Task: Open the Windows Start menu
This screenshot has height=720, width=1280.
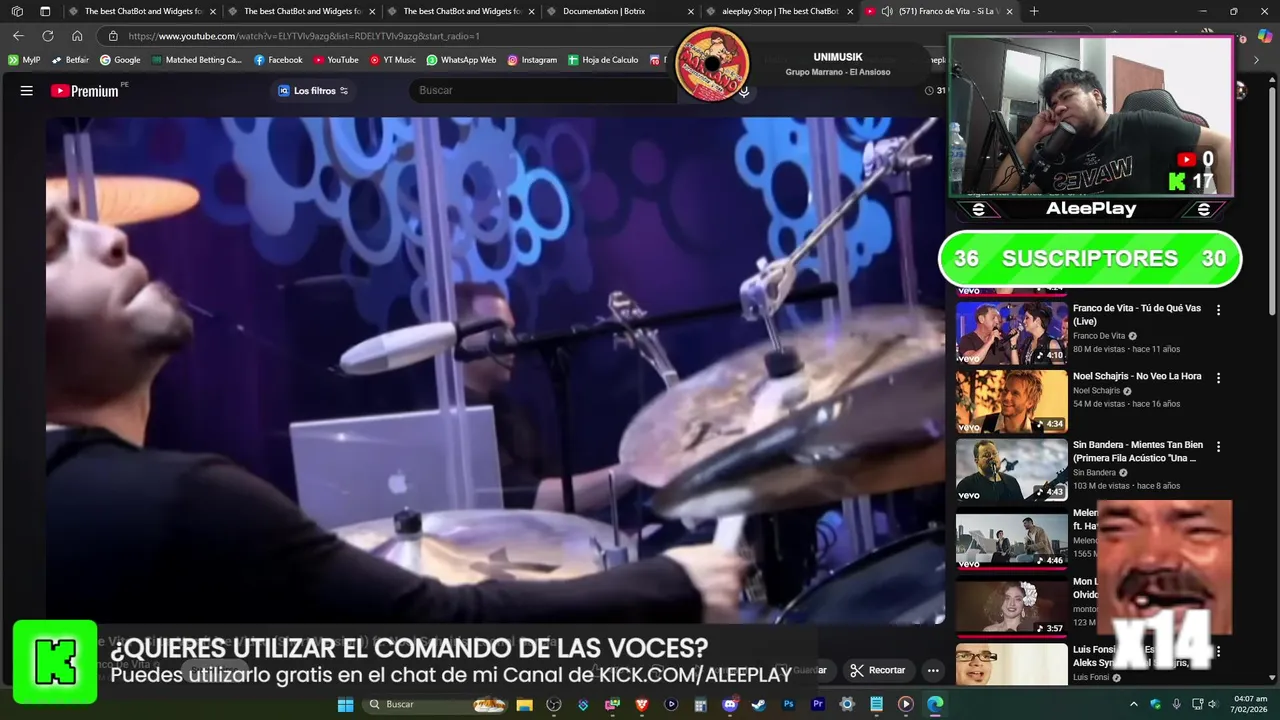Action: (345, 704)
